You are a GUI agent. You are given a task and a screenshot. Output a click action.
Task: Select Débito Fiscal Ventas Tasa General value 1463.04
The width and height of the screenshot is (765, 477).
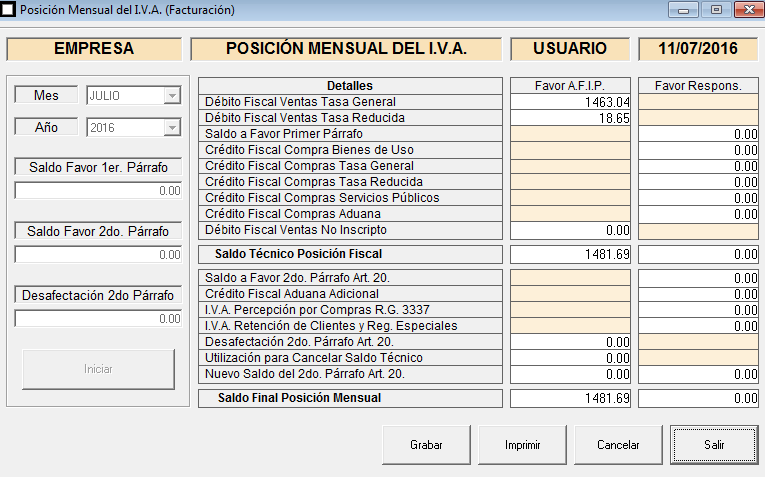point(571,102)
